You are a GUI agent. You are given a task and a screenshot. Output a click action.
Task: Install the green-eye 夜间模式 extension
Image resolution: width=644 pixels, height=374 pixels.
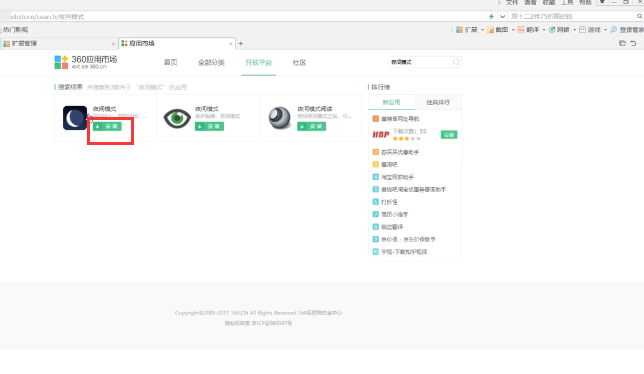[x=209, y=126]
